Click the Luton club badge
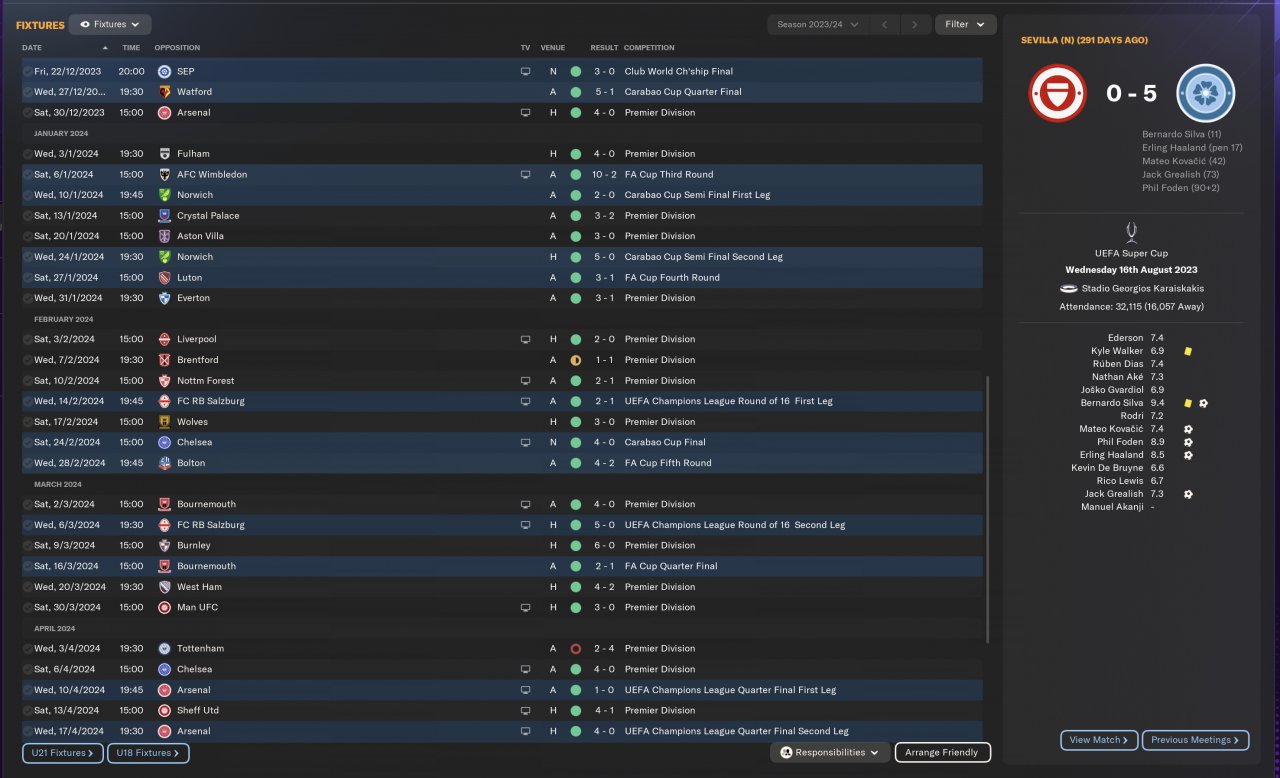Viewport: 1280px width, 778px height. (165, 278)
